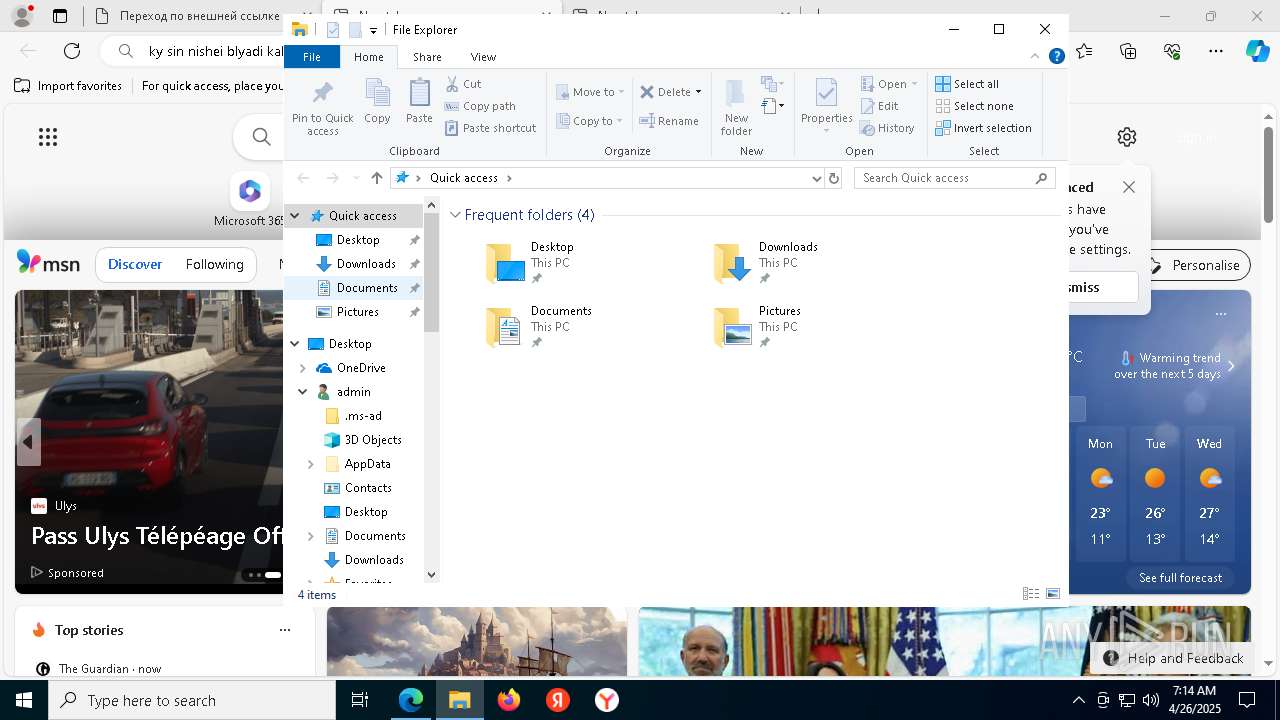Expand AppData tree node
1280x720 pixels.
click(311, 464)
